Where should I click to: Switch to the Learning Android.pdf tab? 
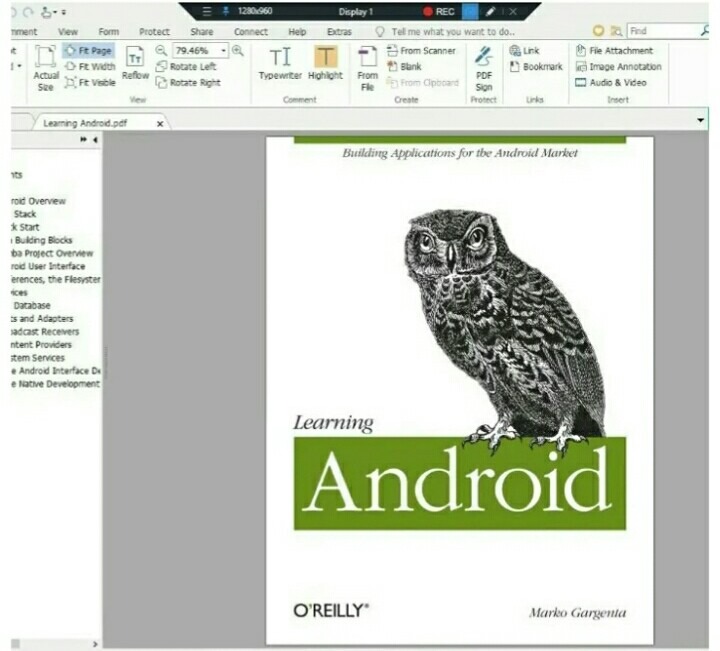pos(85,123)
